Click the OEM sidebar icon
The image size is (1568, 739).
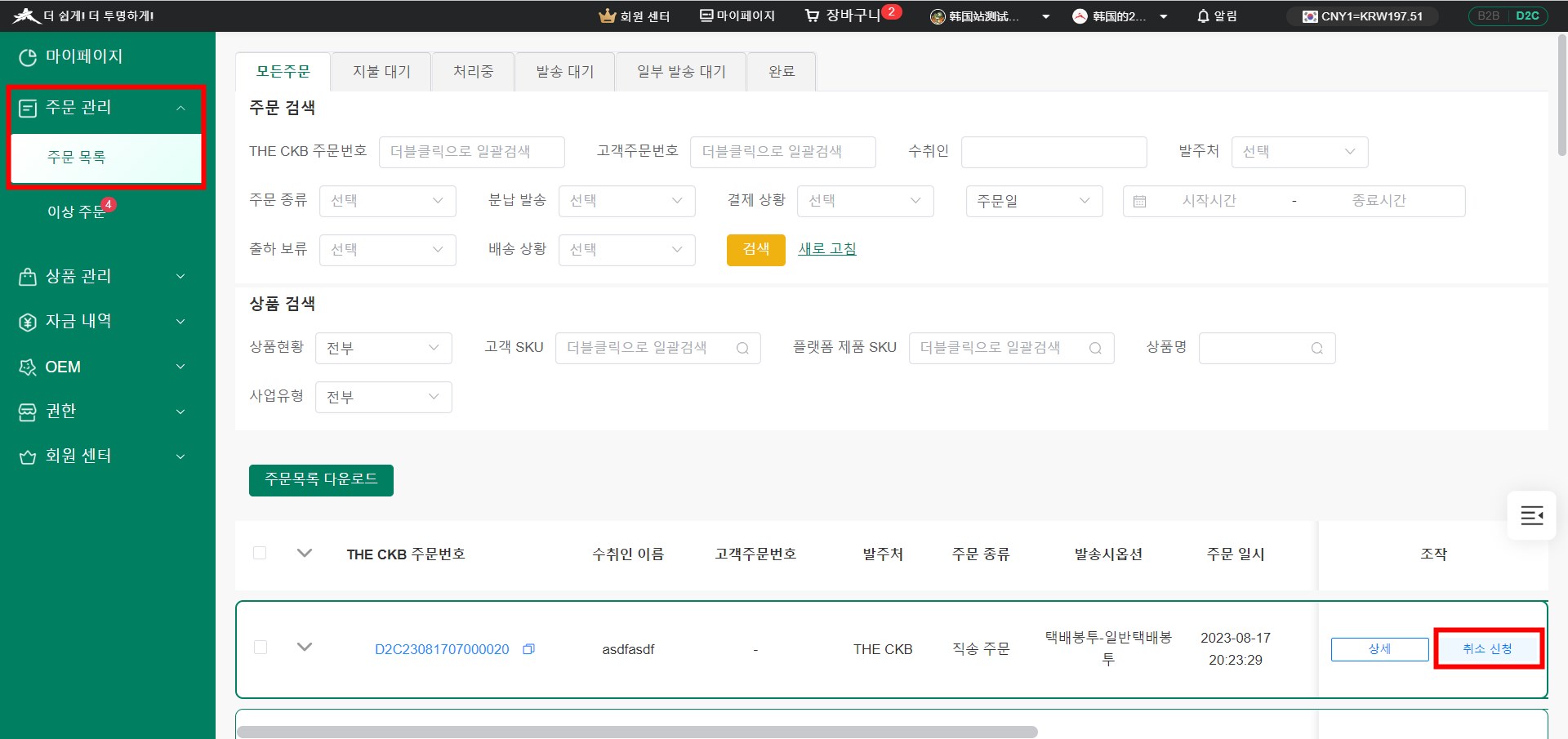pos(28,367)
